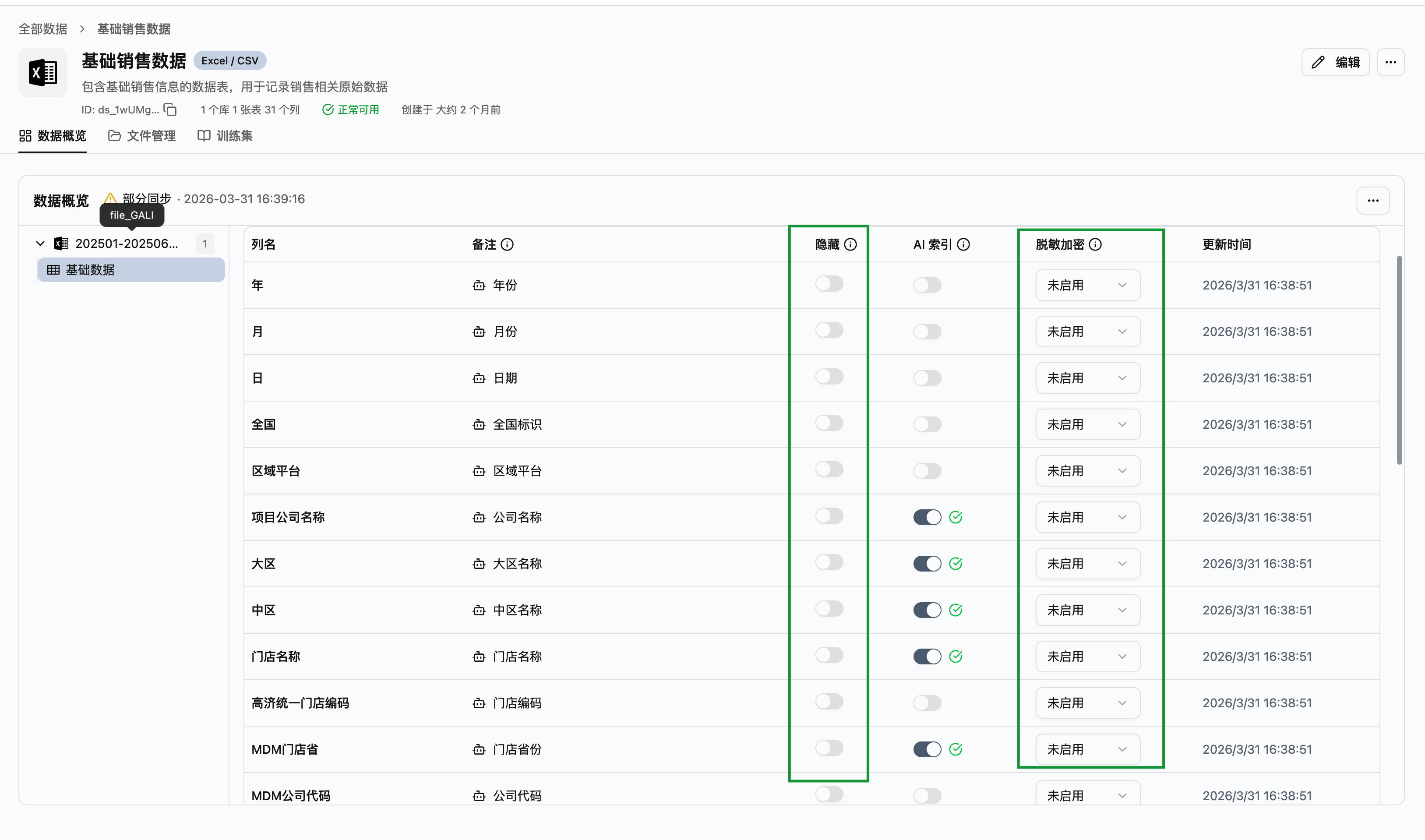Switch to 文件管理 tab
Viewport: 1425px width, 840px height.
(141, 136)
